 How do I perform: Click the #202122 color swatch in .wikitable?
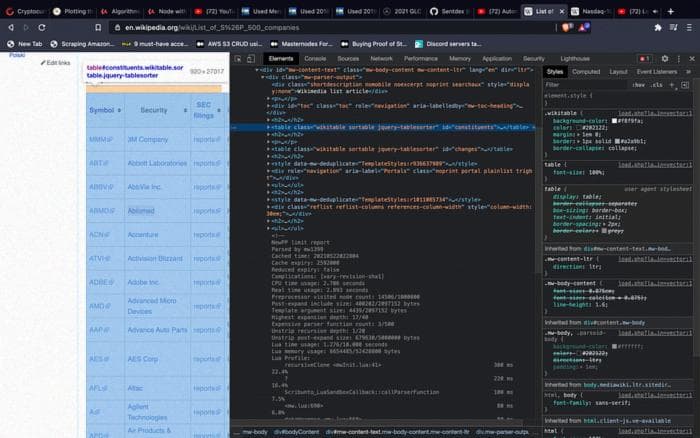pyautogui.click(x=579, y=128)
